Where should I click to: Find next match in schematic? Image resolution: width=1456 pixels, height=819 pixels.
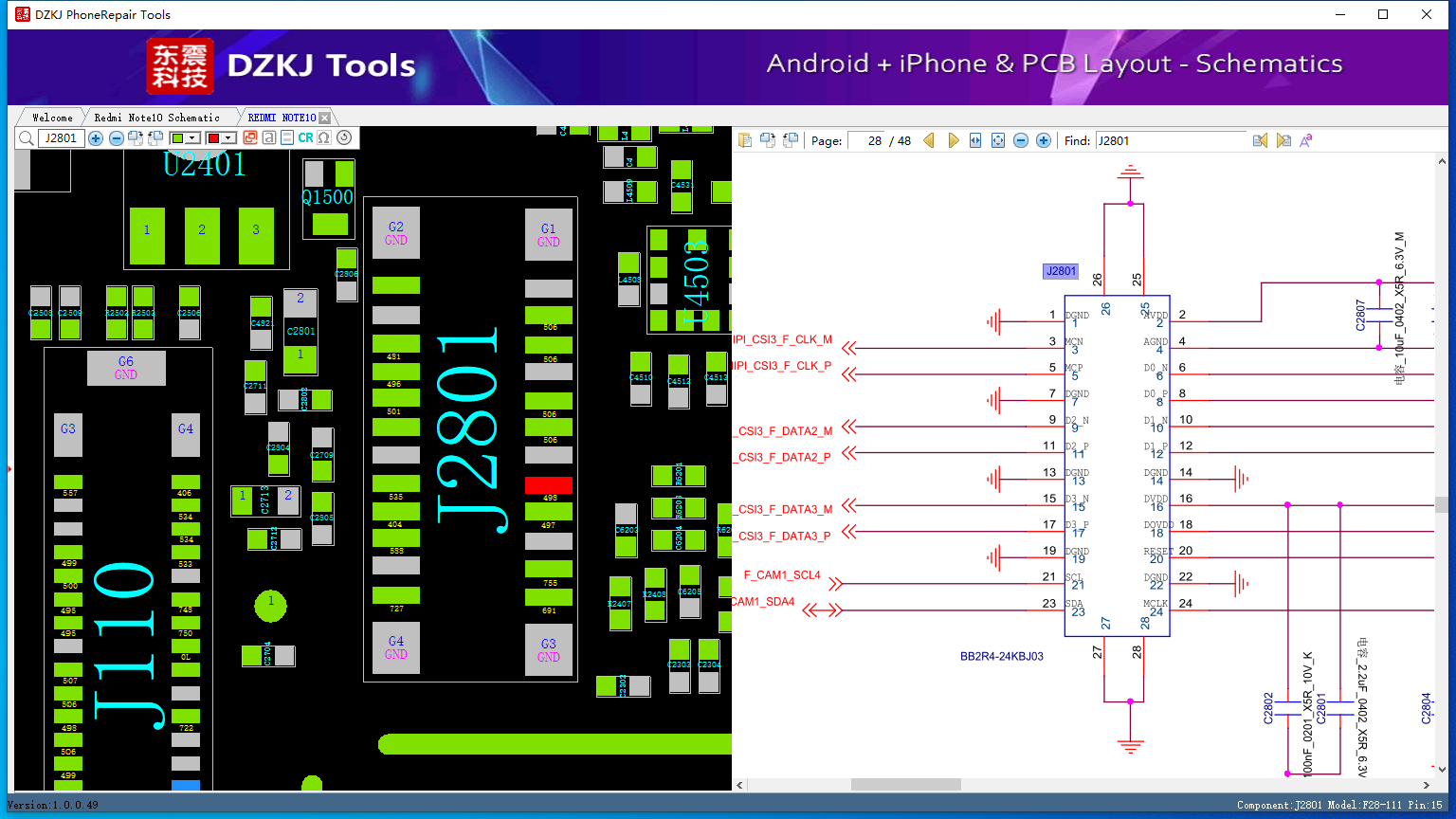1283,140
